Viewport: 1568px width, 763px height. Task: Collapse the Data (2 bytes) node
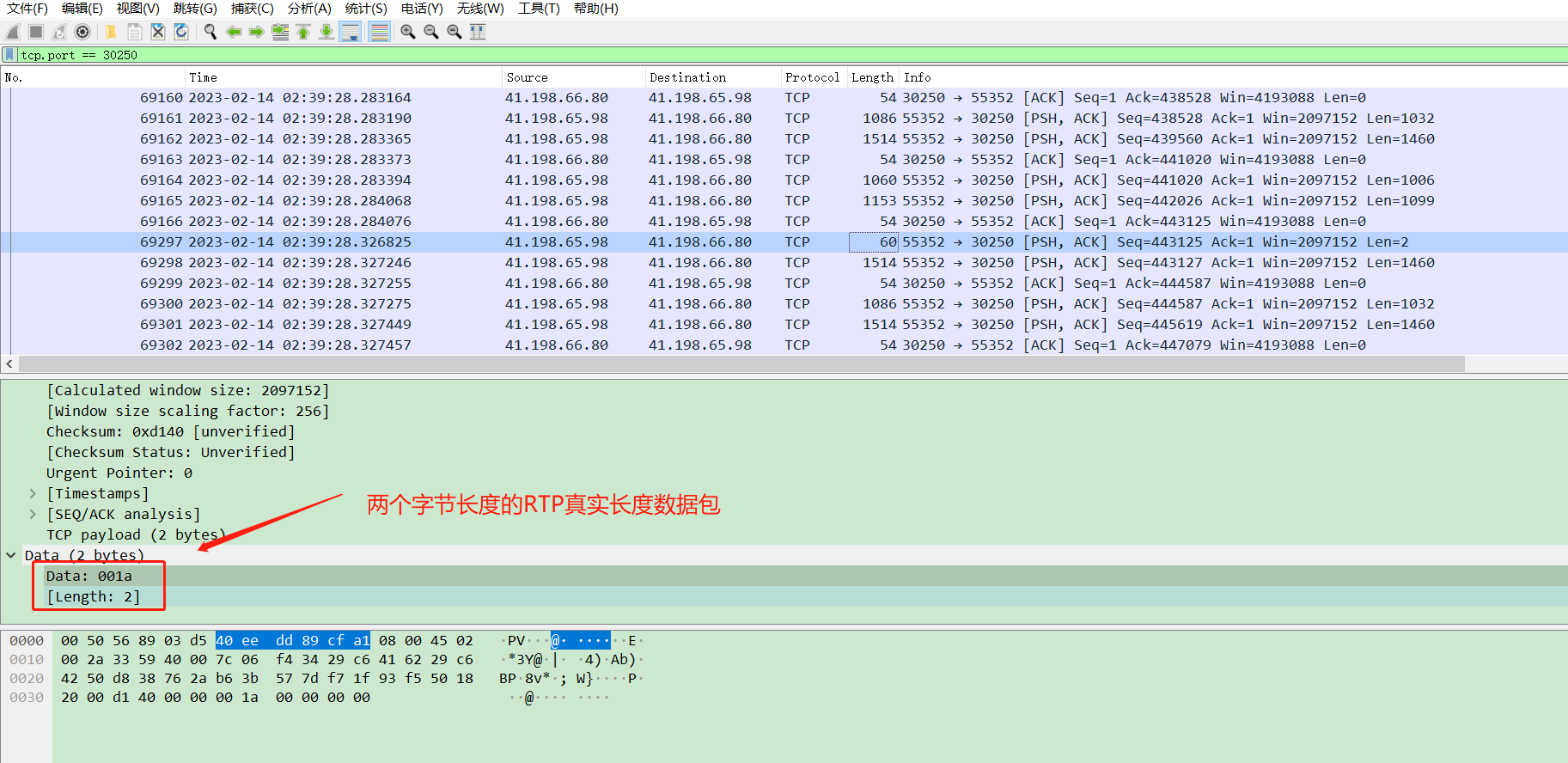click(10, 555)
